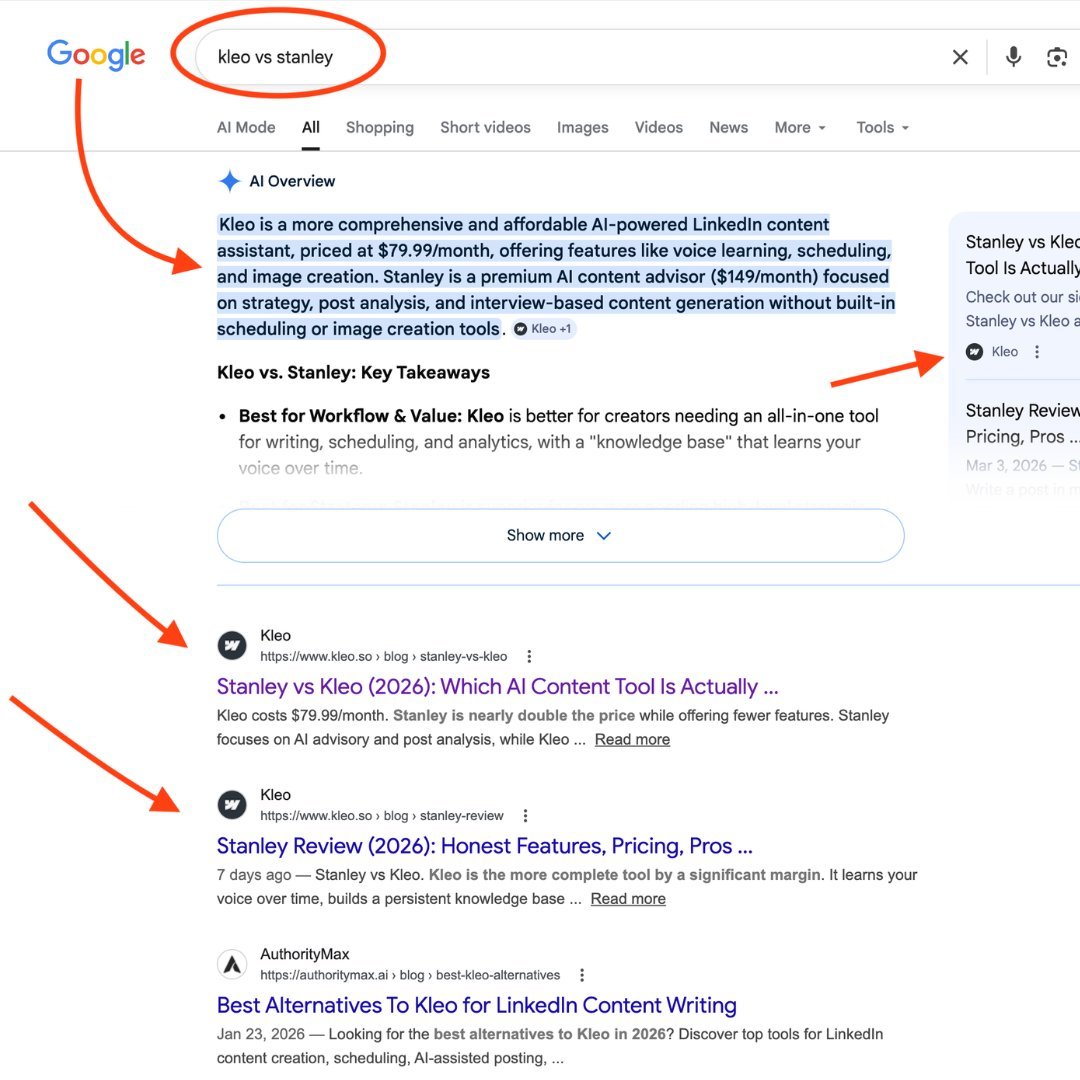Open 'Stanley Review (2026)' result link
Viewport: 1080px width, 1080px height.
484,846
